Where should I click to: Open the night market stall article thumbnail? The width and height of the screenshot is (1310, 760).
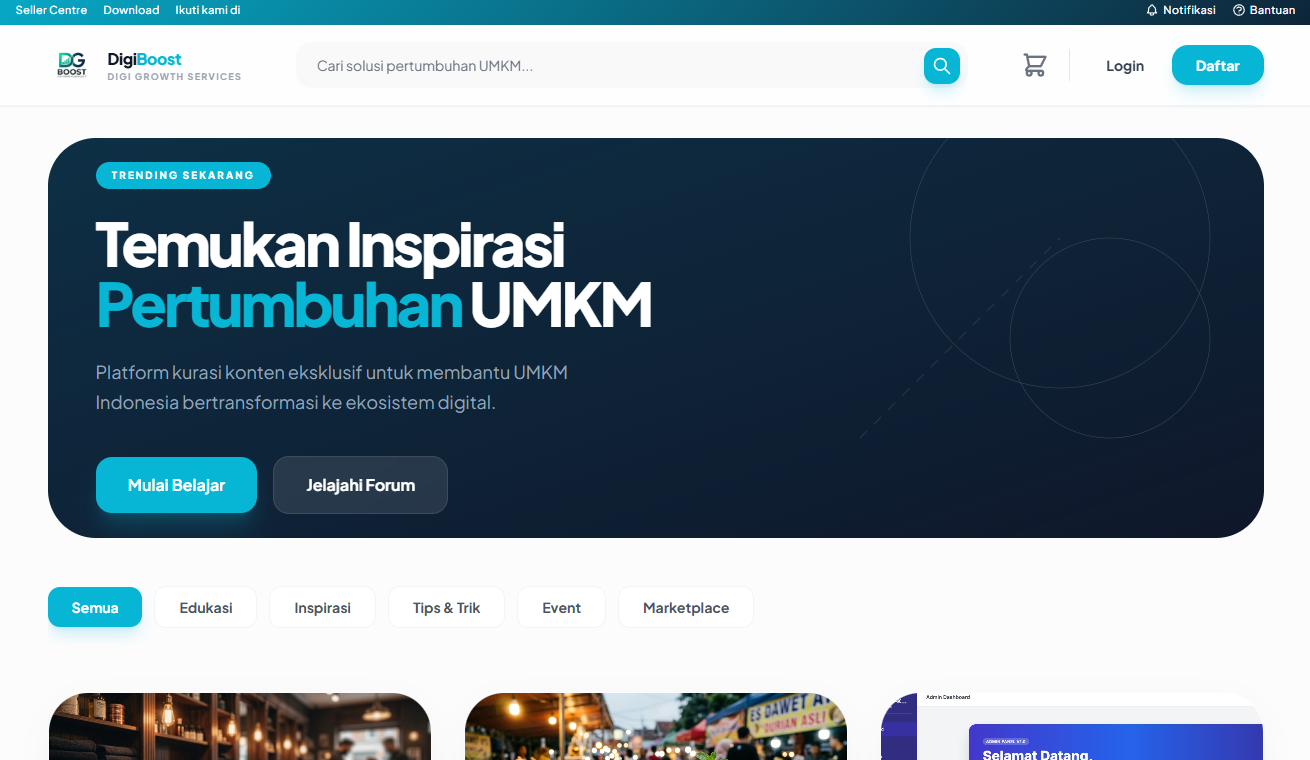656,726
